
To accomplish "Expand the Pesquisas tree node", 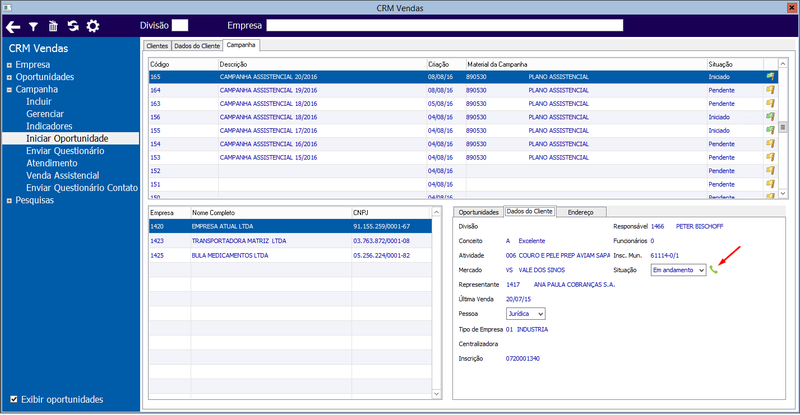I will click(9, 201).
